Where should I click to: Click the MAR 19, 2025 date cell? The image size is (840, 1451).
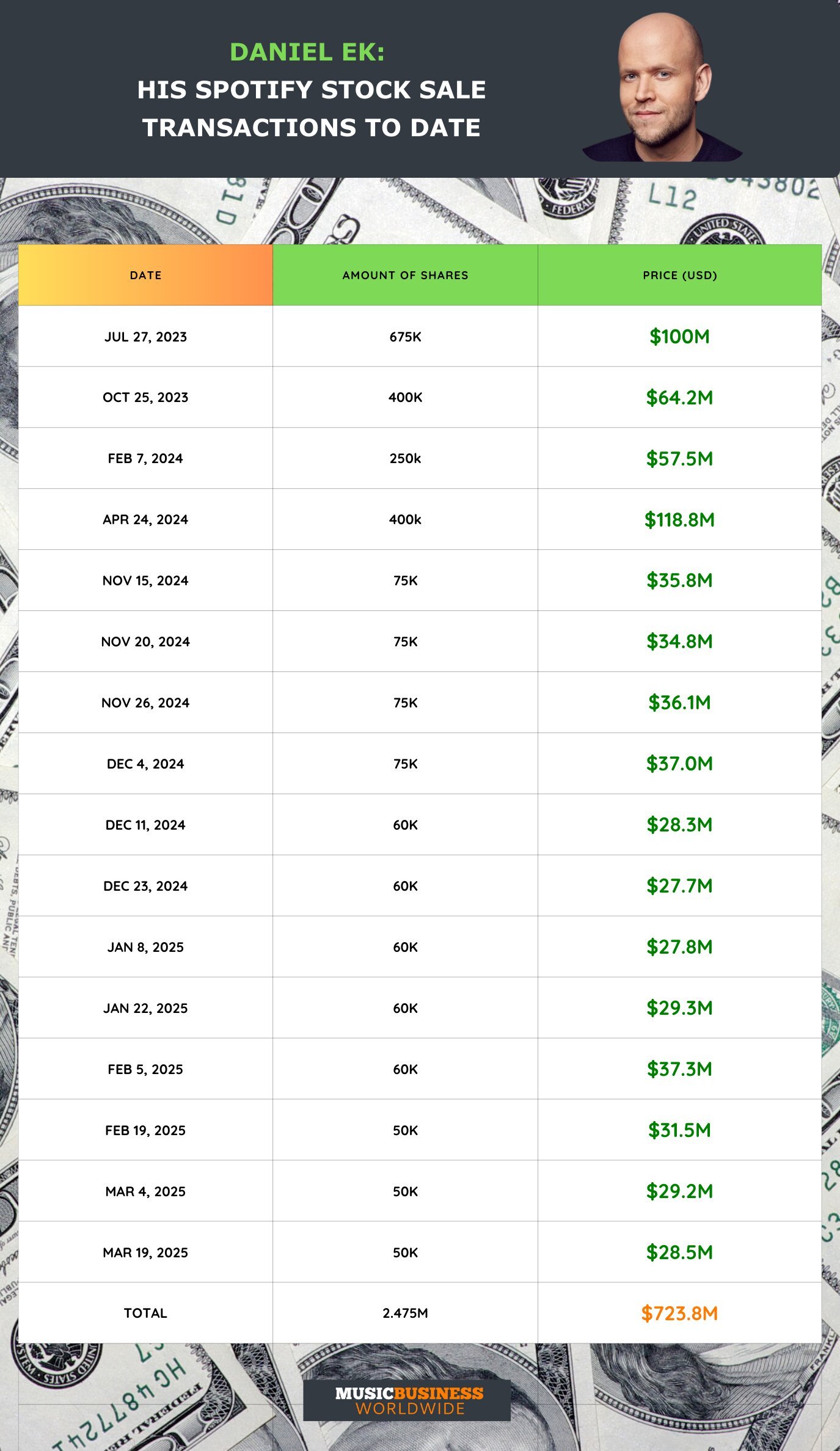(145, 1252)
